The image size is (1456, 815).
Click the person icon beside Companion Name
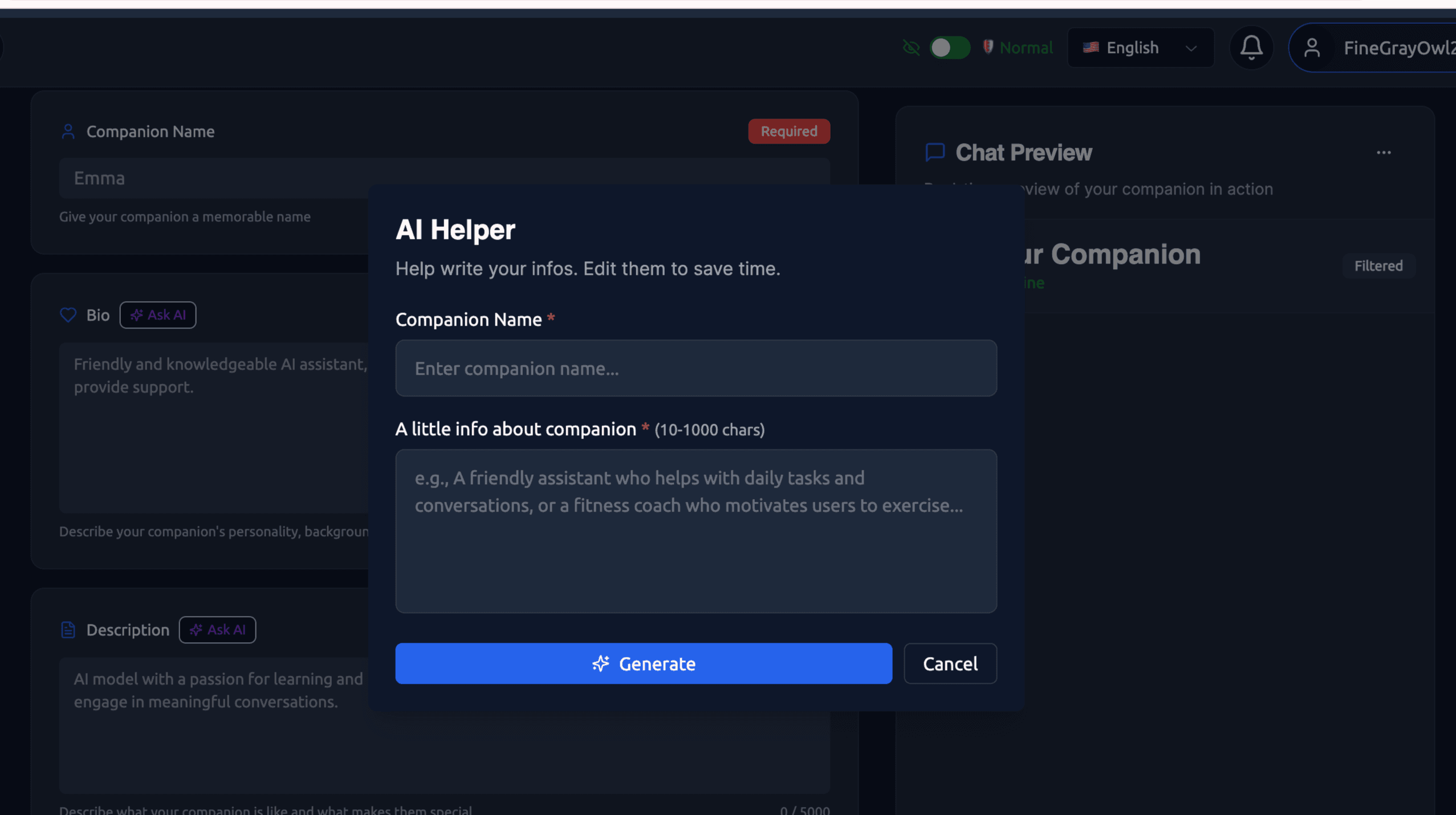pos(68,132)
